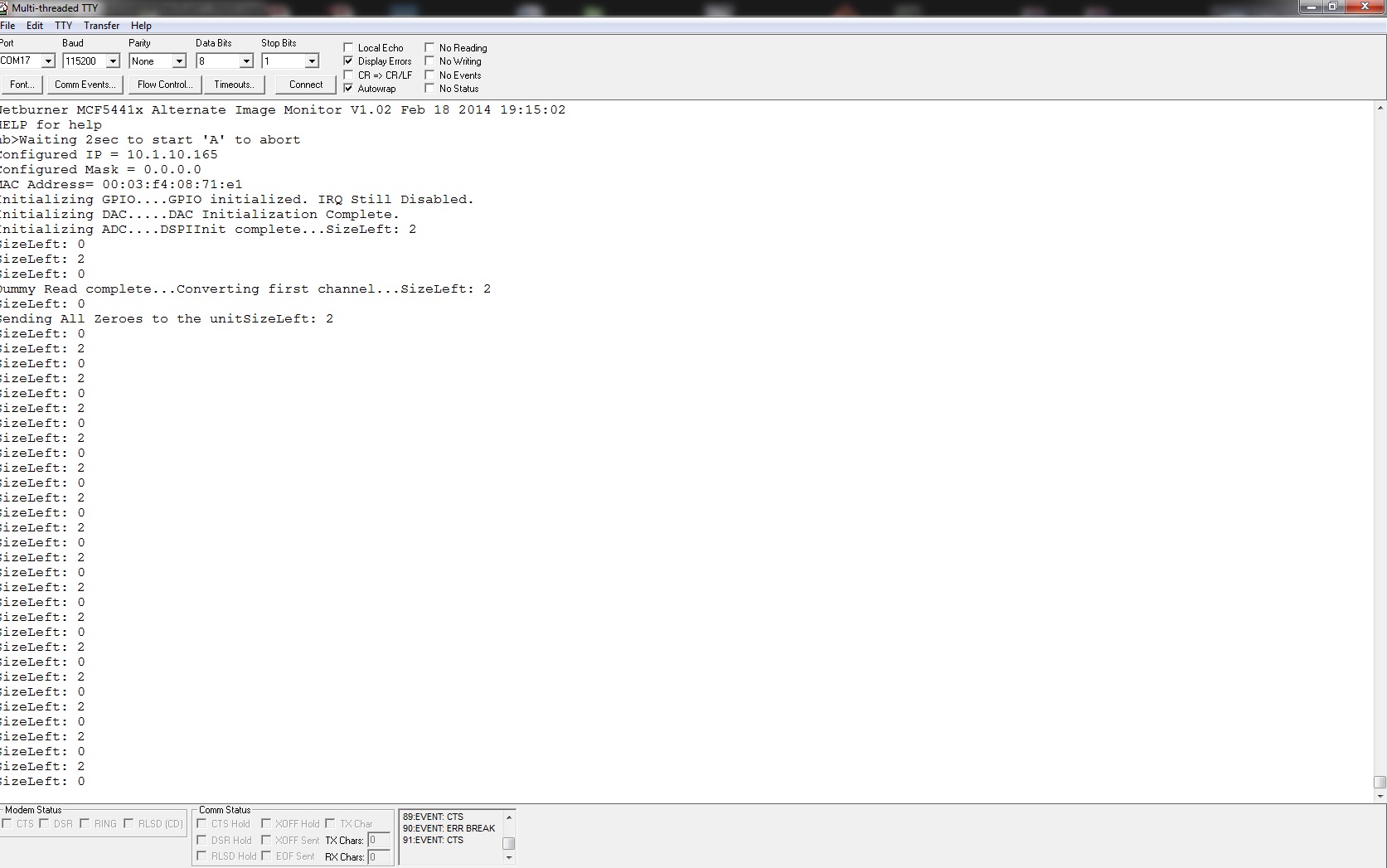
Task: Uncheck Display Errors checkbox
Action: tap(348, 61)
